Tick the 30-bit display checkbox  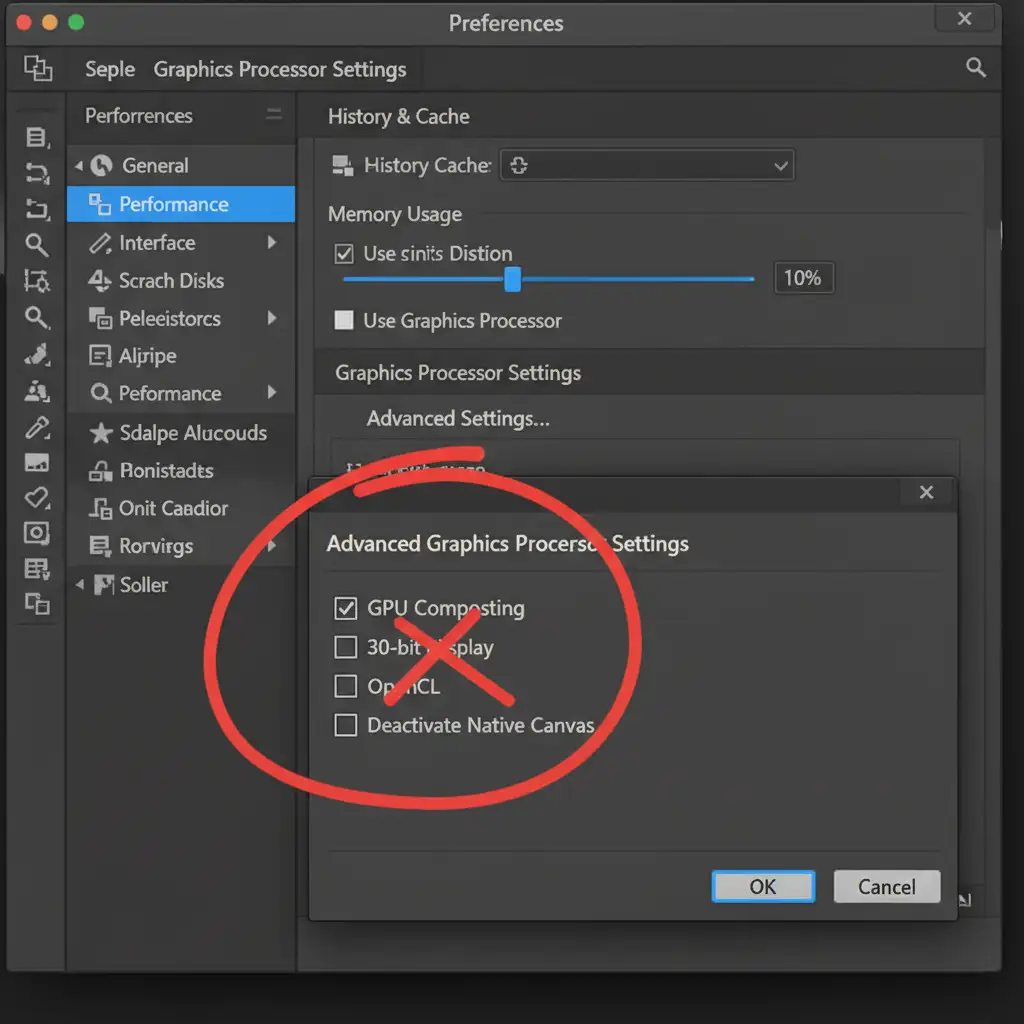click(345, 647)
